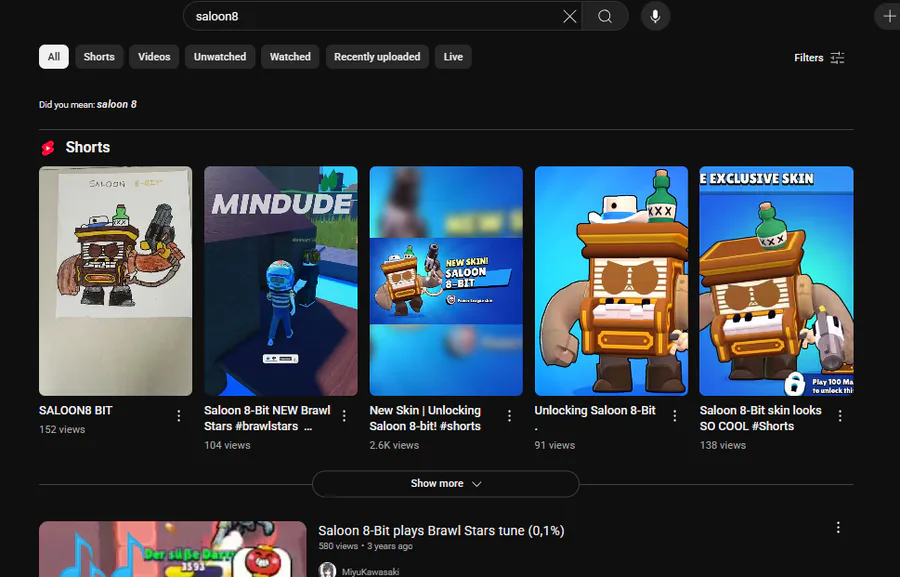Viewport: 900px width, 577px height.
Task: Open the Brawl Stars tune video thumbnail
Action: pos(173,549)
